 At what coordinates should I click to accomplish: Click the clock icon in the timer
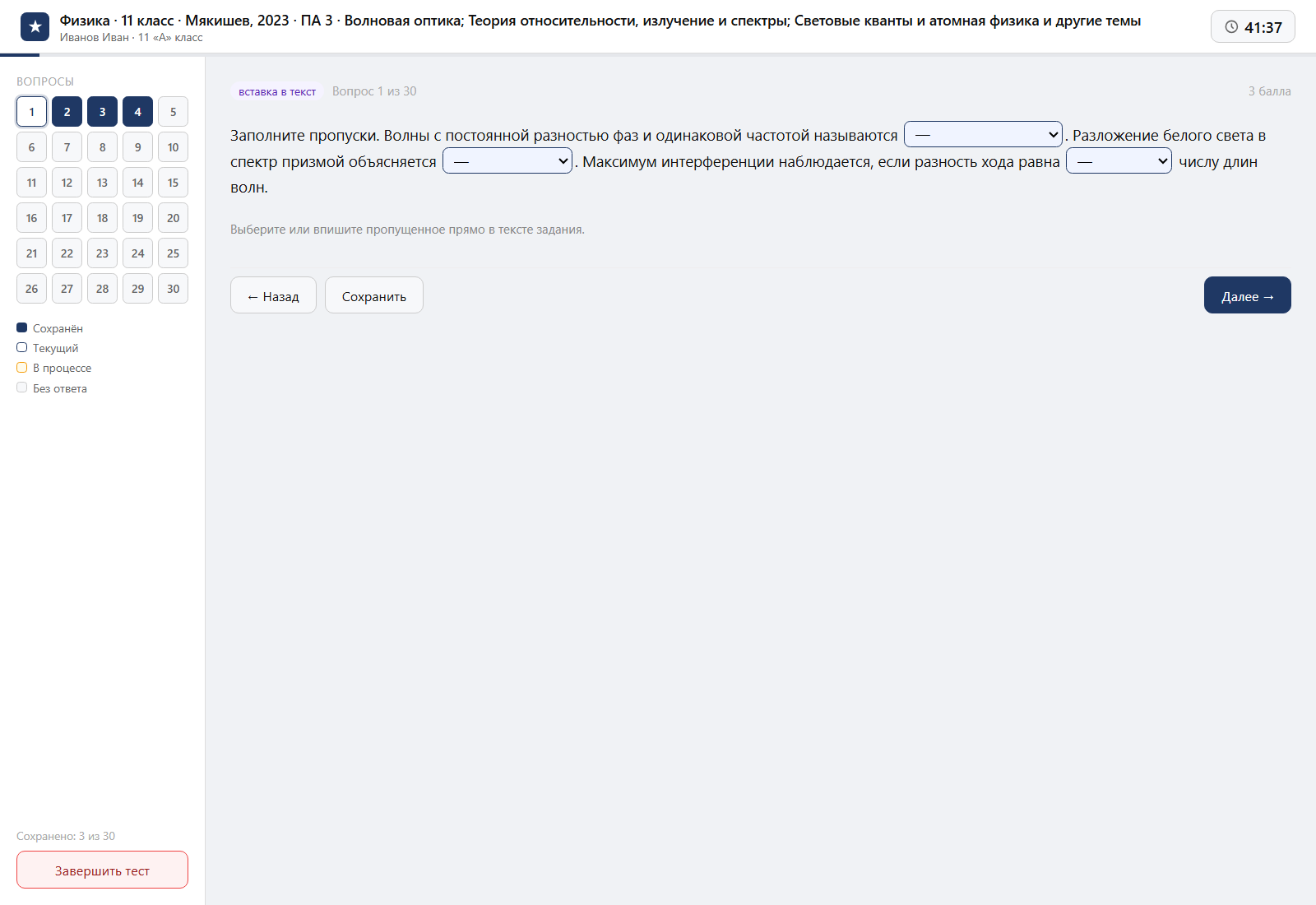(x=1231, y=27)
